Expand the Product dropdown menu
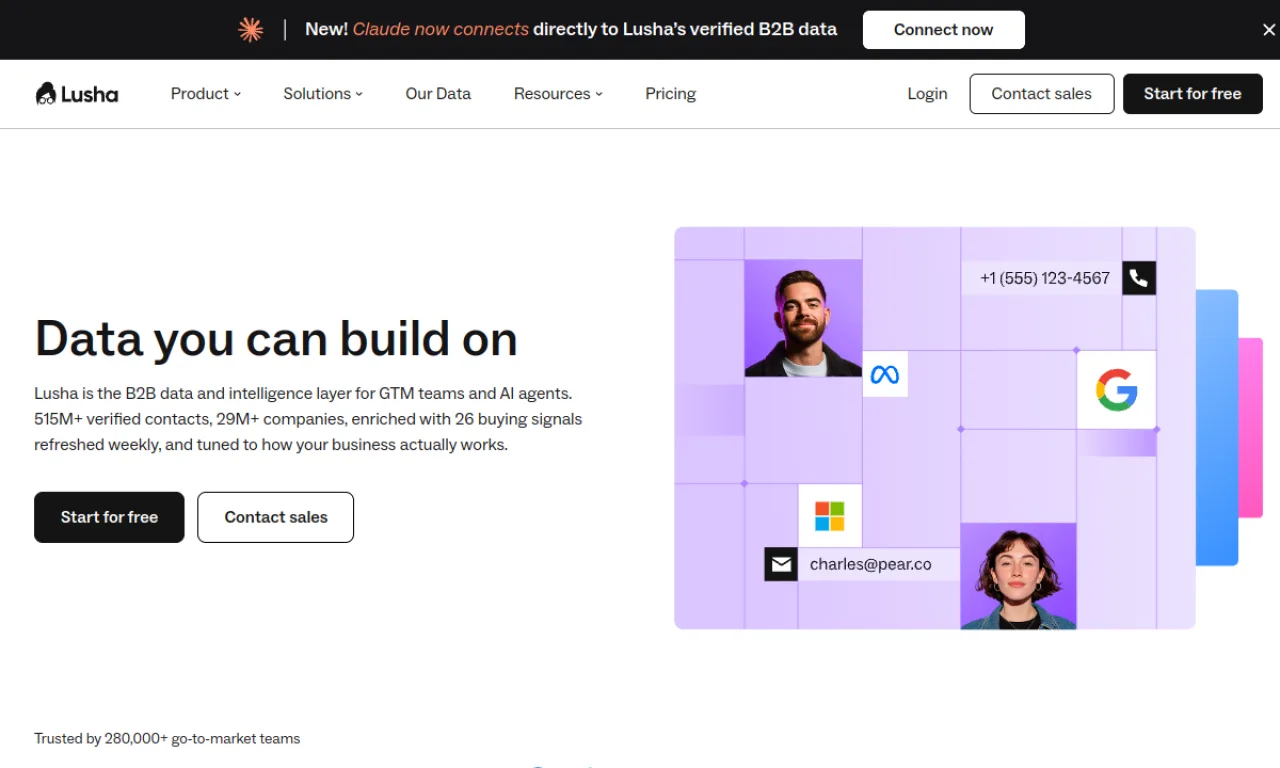 tap(206, 94)
